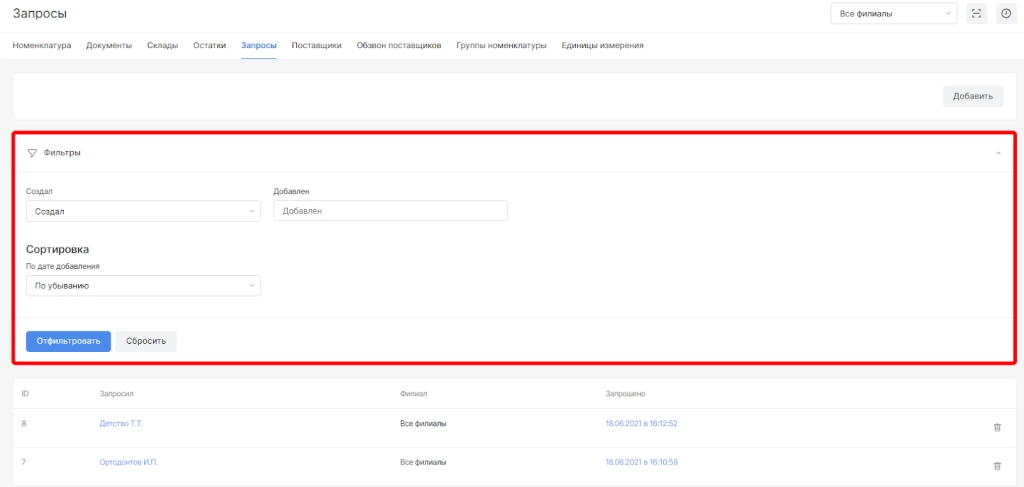Switch to the Документы tab
Image resolution: width=1024 pixels, height=487 pixels.
[109, 46]
